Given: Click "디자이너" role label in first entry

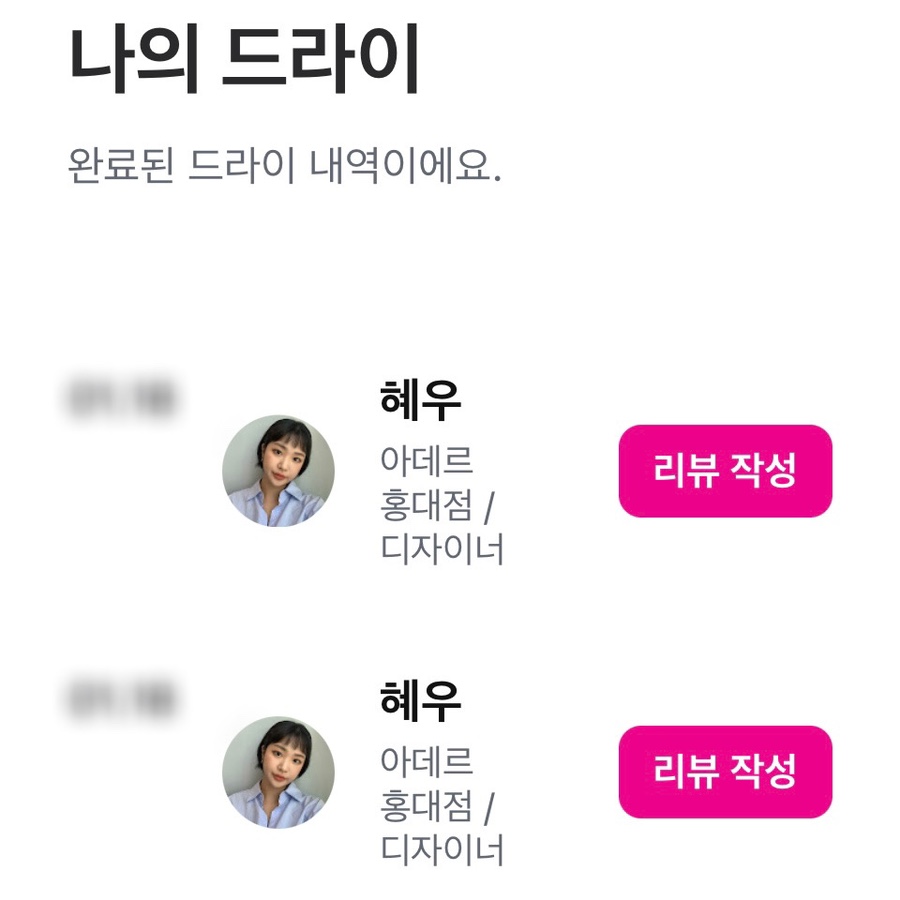Looking at the screenshot, I should pos(442,549).
